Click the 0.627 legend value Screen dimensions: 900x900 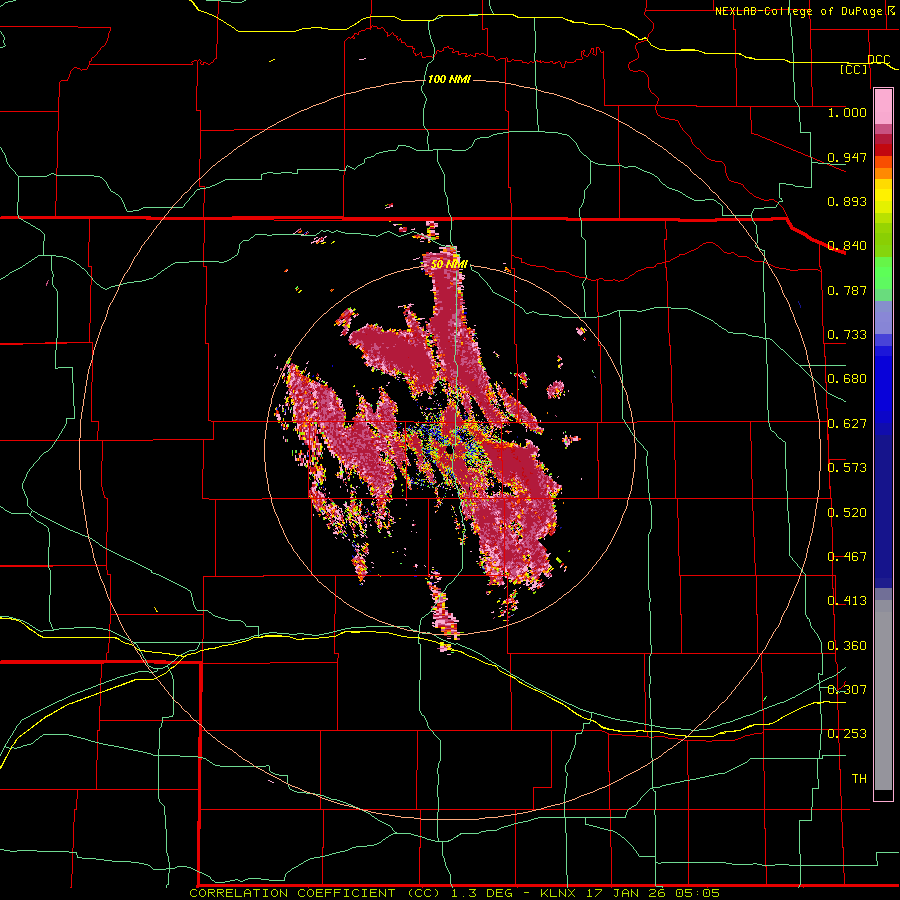coord(847,424)
